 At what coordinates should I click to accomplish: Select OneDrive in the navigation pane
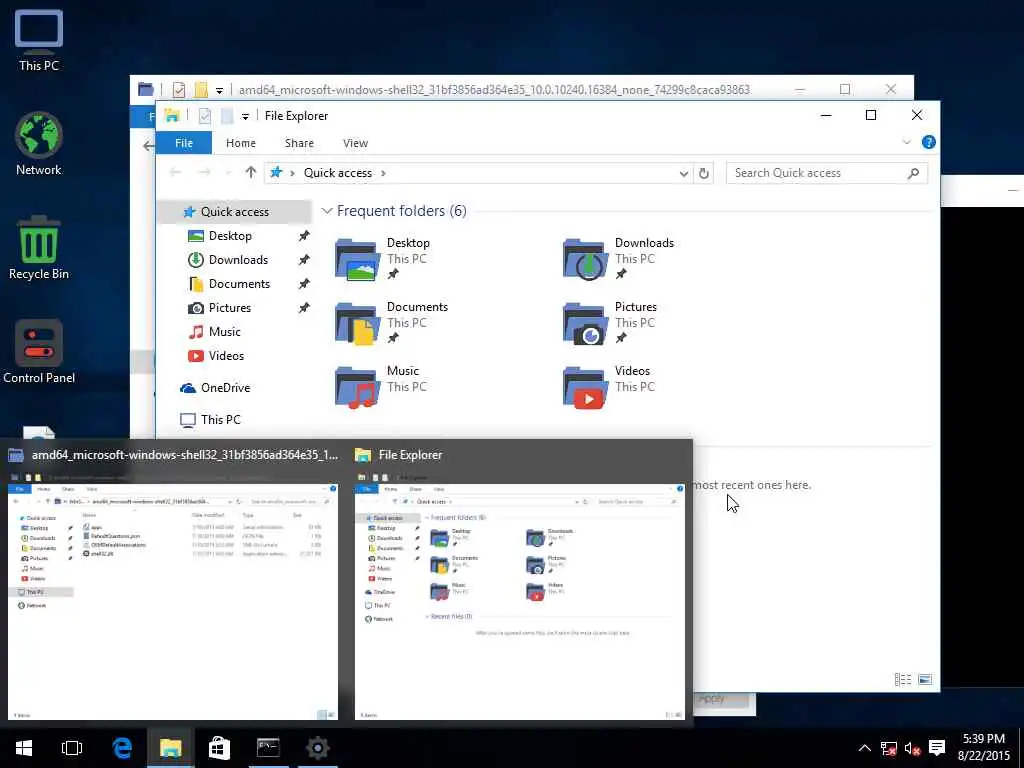pos(225,388)
